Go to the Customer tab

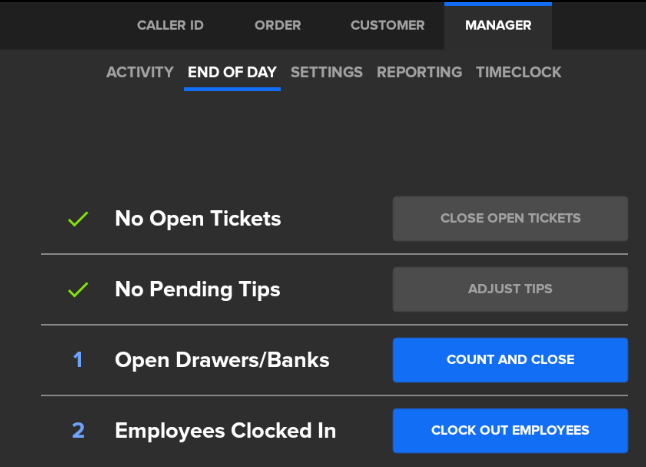[388, 25]
